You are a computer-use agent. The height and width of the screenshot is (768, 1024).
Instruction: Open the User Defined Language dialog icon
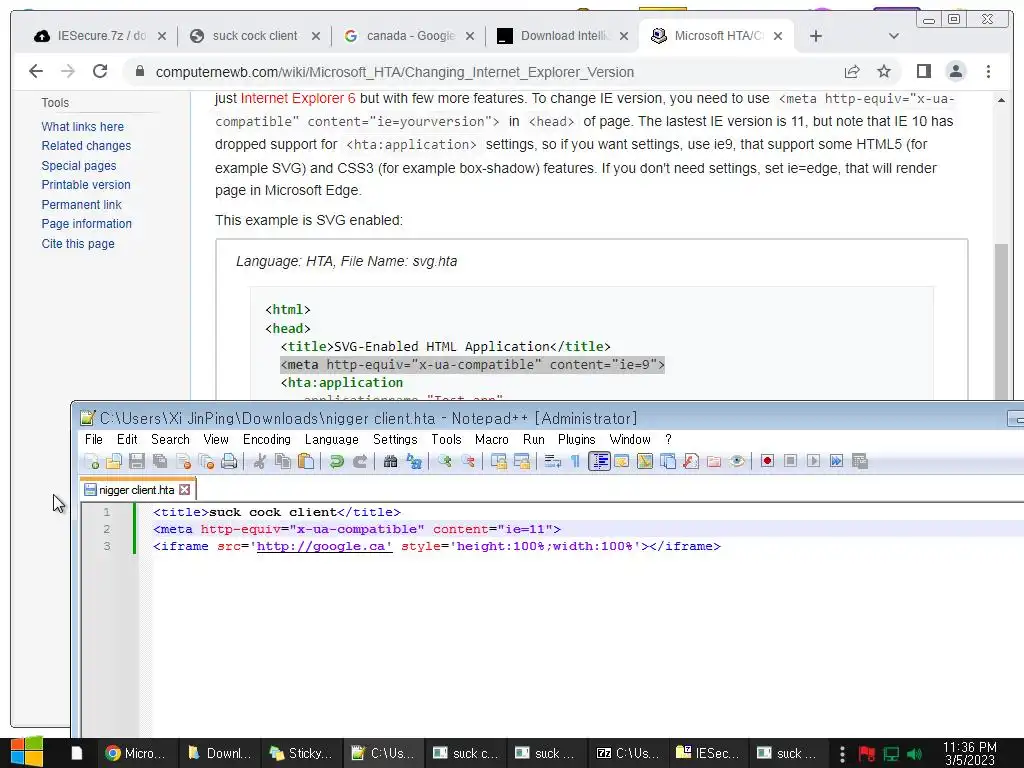coord(622,462)
